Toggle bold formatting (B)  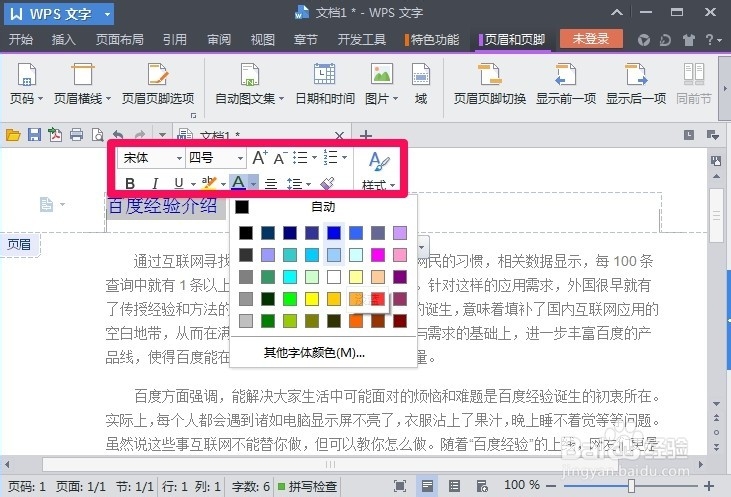point(130,183)
